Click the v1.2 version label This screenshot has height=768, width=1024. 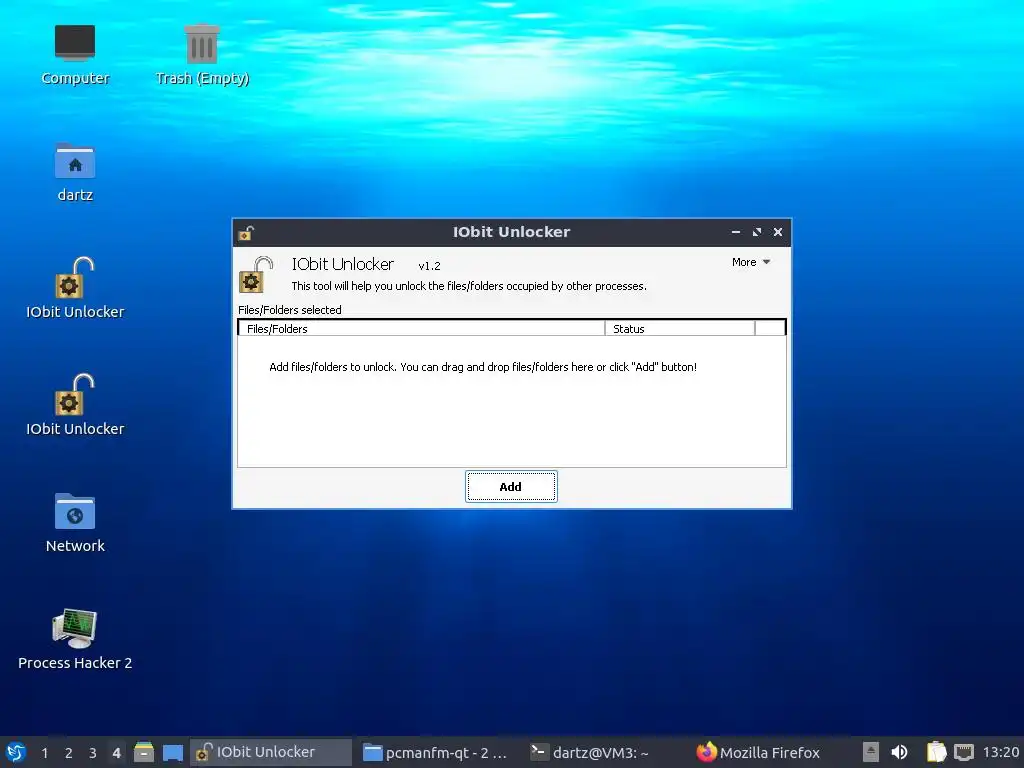pos(429,266)
